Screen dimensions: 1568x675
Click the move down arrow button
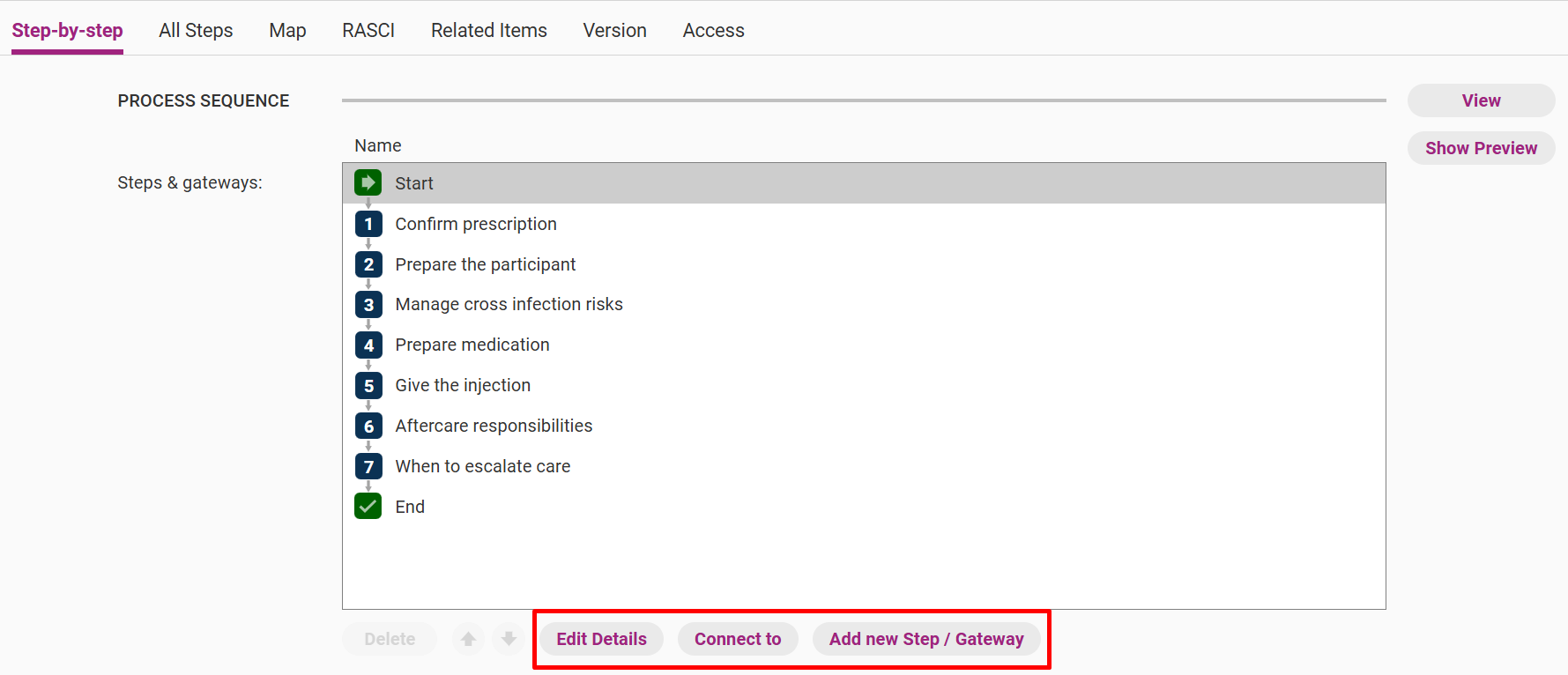tap(509, 639)
